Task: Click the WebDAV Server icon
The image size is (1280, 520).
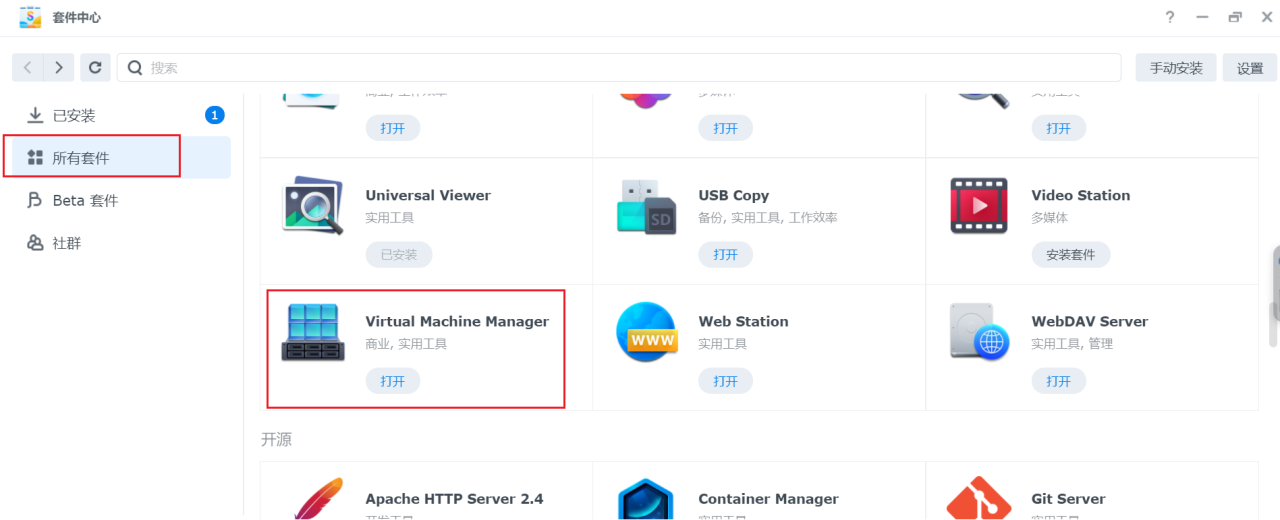Action: 979,333
